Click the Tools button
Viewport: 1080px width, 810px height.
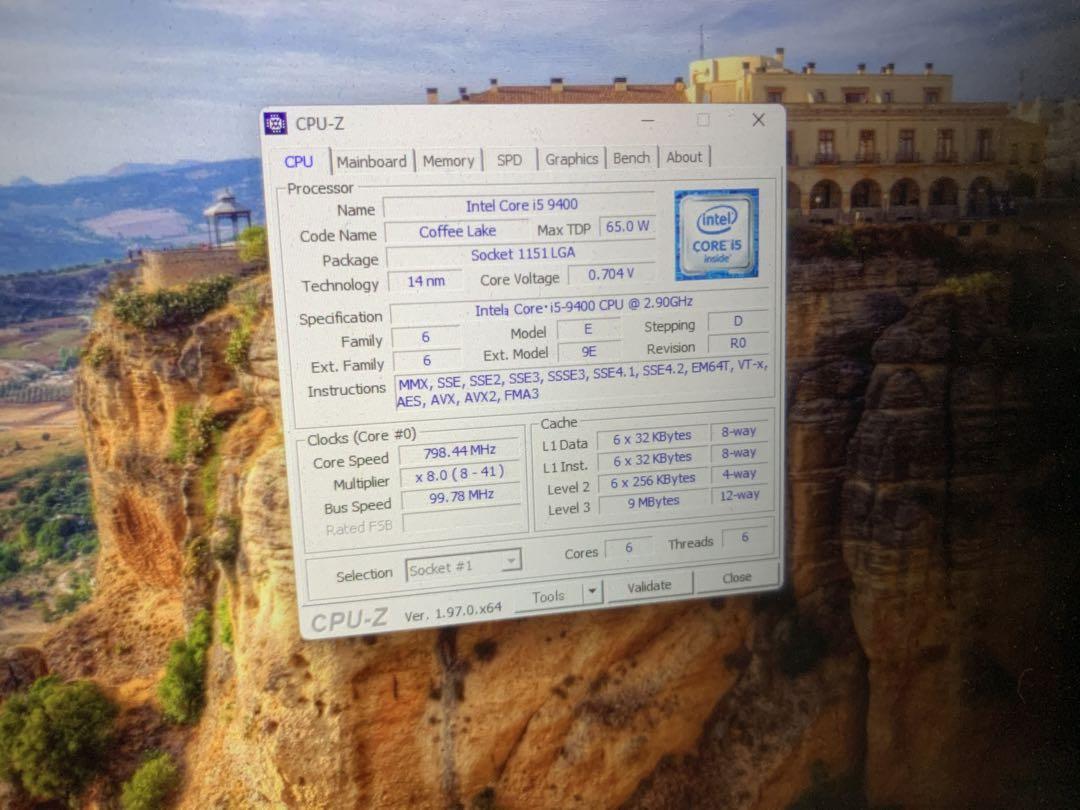coord(548,596)
